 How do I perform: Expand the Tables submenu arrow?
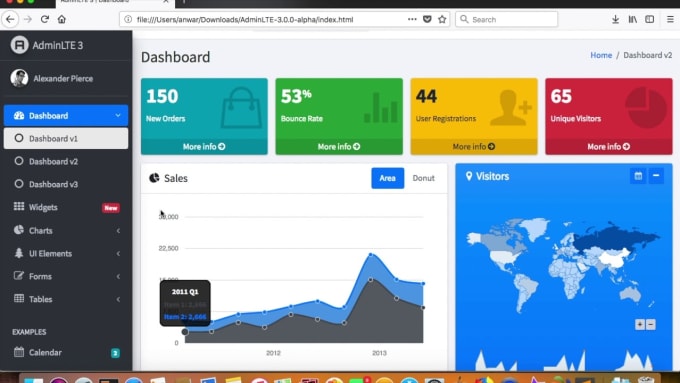(x=118, y=299)
